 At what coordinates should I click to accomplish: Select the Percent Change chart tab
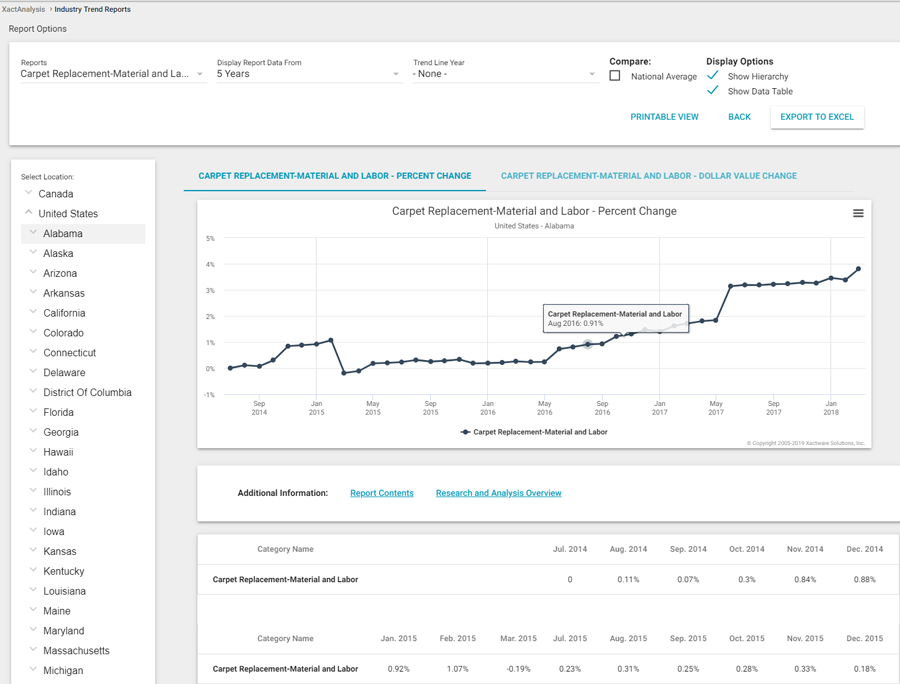tap(334, 176)
